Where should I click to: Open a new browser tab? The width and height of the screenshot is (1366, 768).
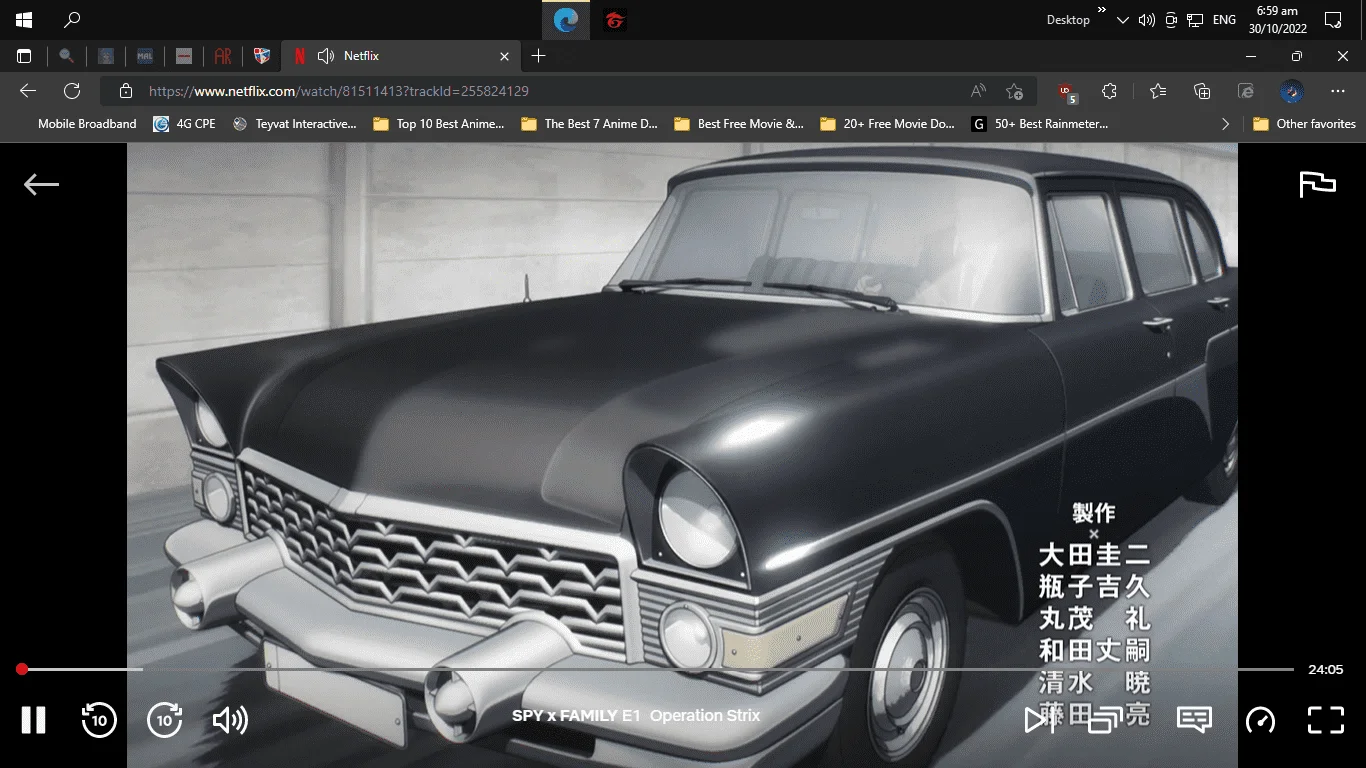point(538,56)
